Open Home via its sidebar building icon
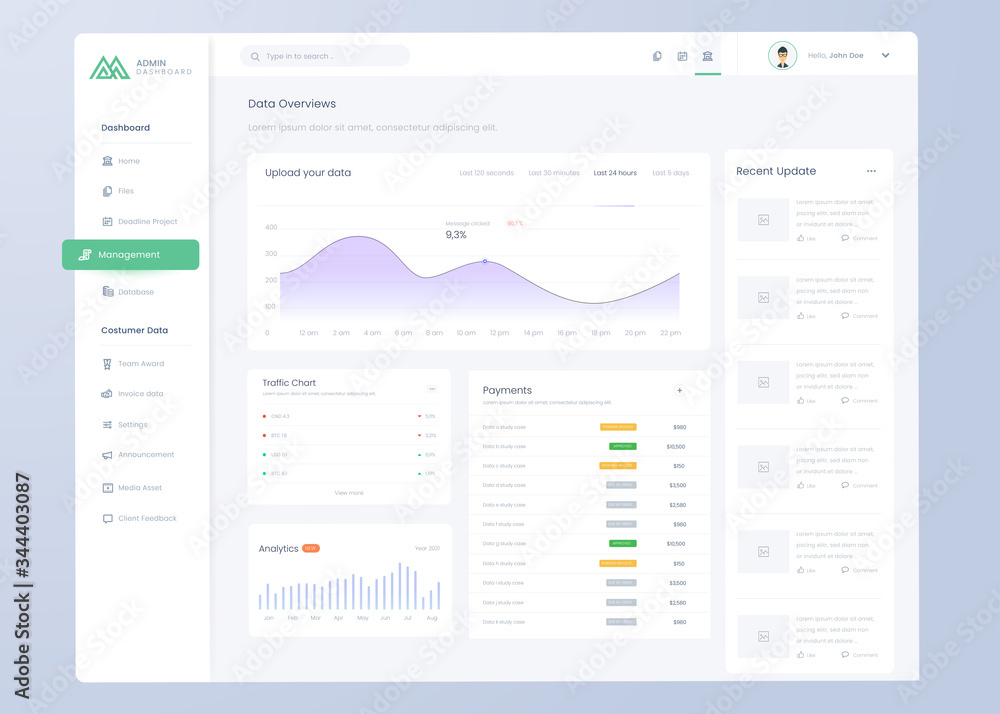 [x=107, y=161]
